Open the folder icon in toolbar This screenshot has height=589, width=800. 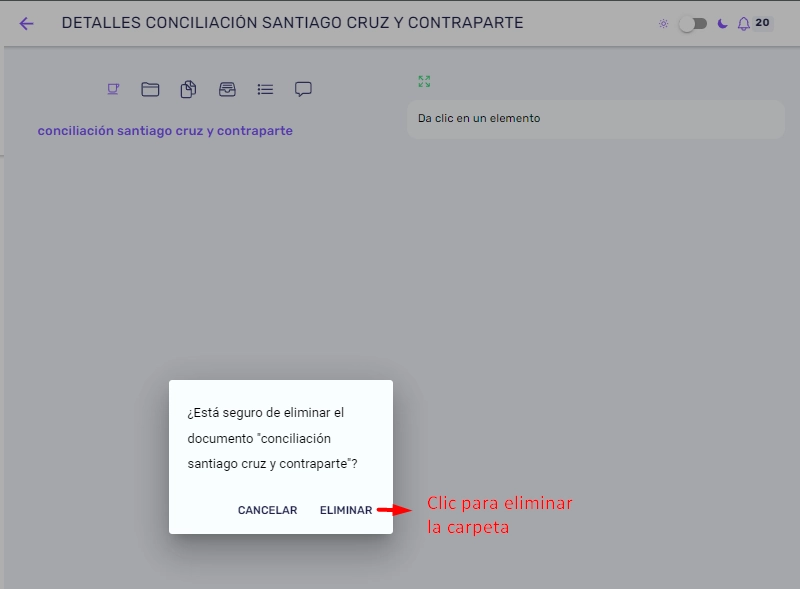click(x=150, y=89)
